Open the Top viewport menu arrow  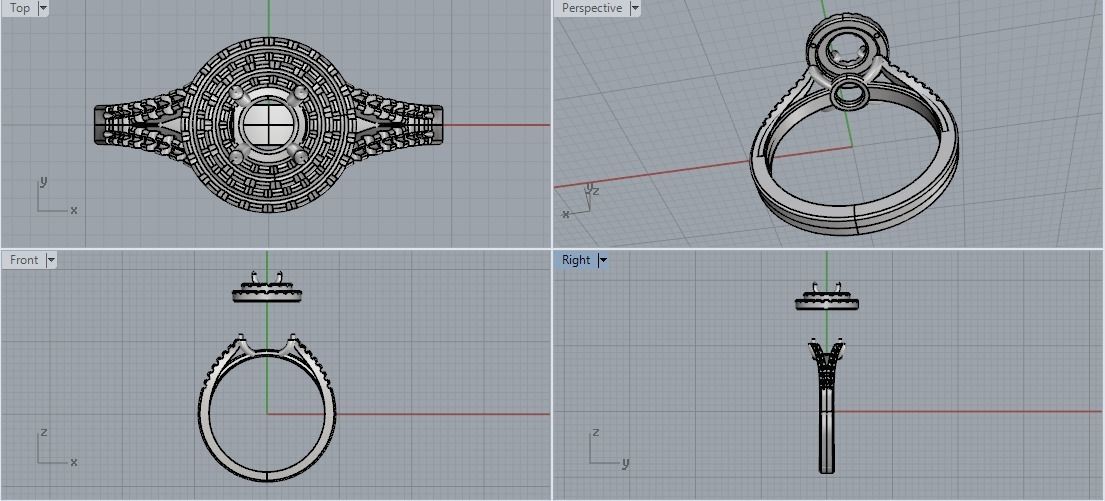point(43,8)
